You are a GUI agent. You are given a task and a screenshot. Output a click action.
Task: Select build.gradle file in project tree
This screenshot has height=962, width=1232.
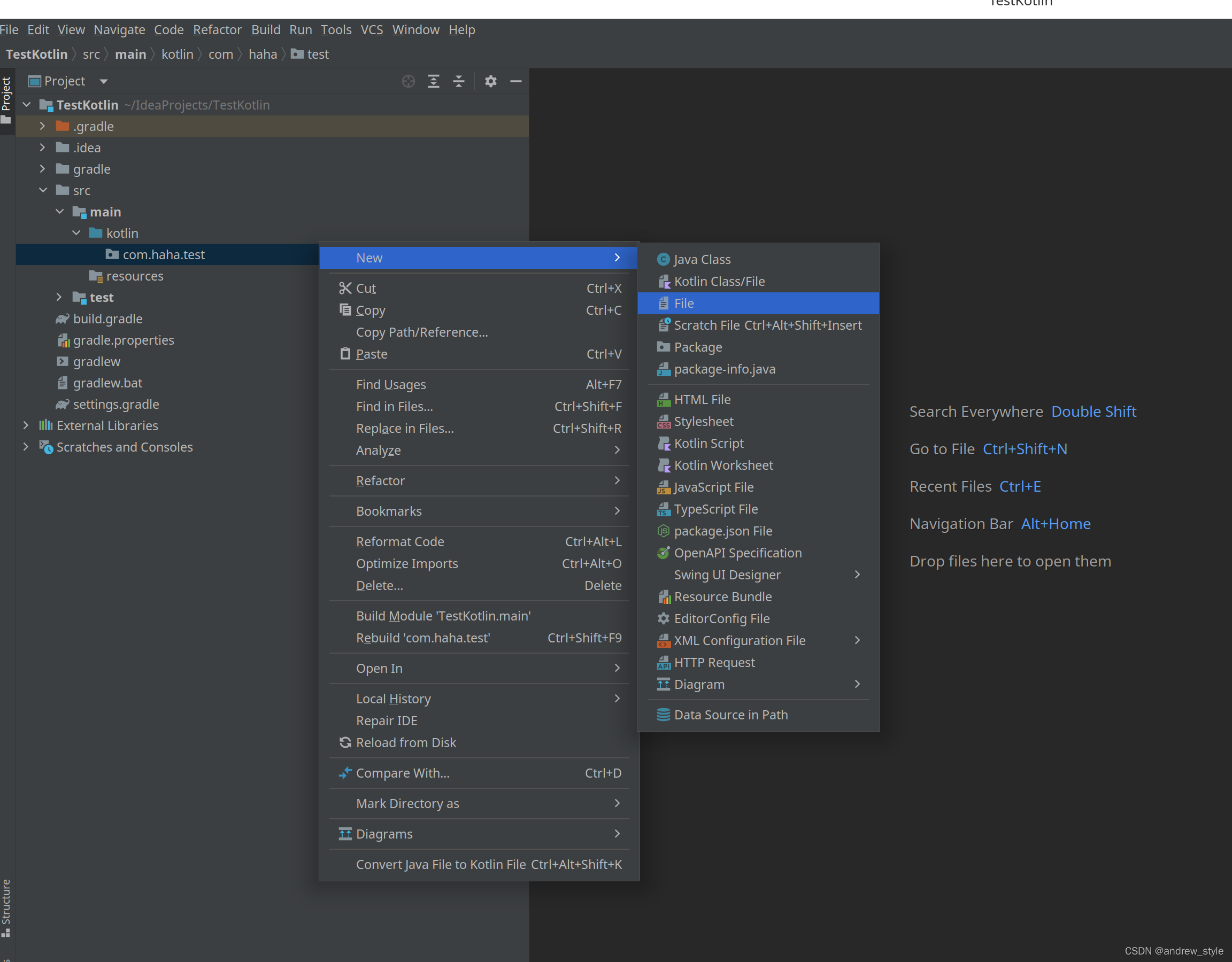(107, 319)
